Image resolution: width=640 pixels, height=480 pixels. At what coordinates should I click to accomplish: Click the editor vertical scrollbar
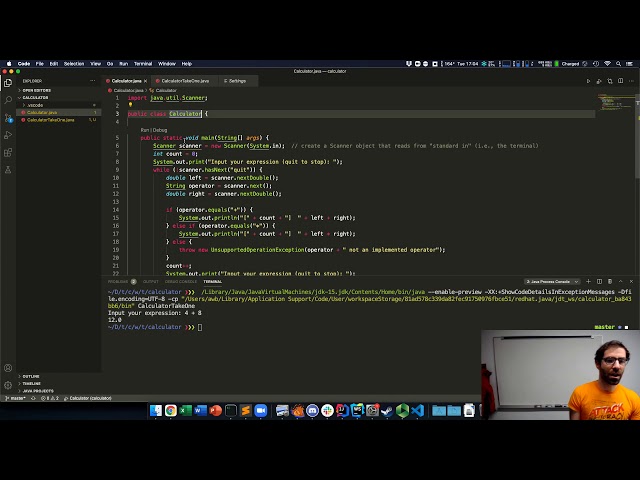coord(637,137)
